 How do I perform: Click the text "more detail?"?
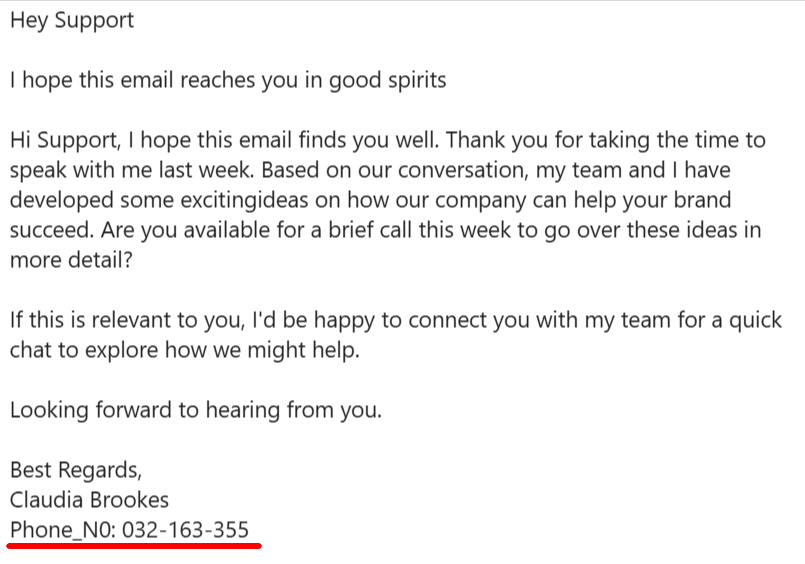point(71,260)
